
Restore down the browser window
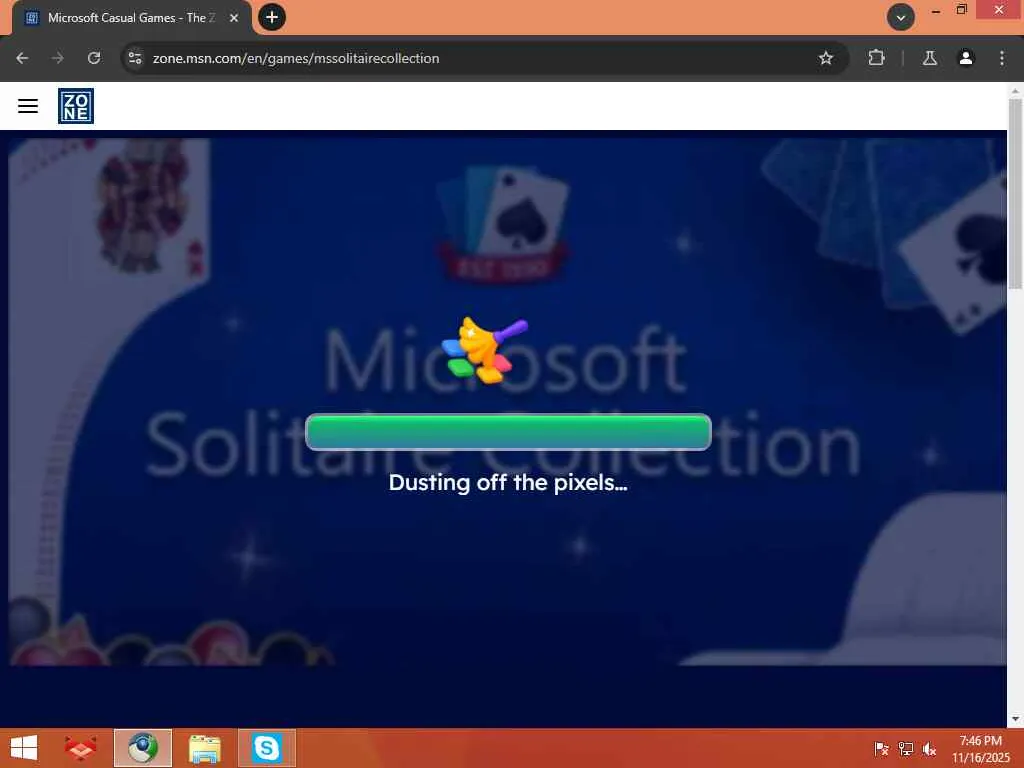(x=961, y=9)
